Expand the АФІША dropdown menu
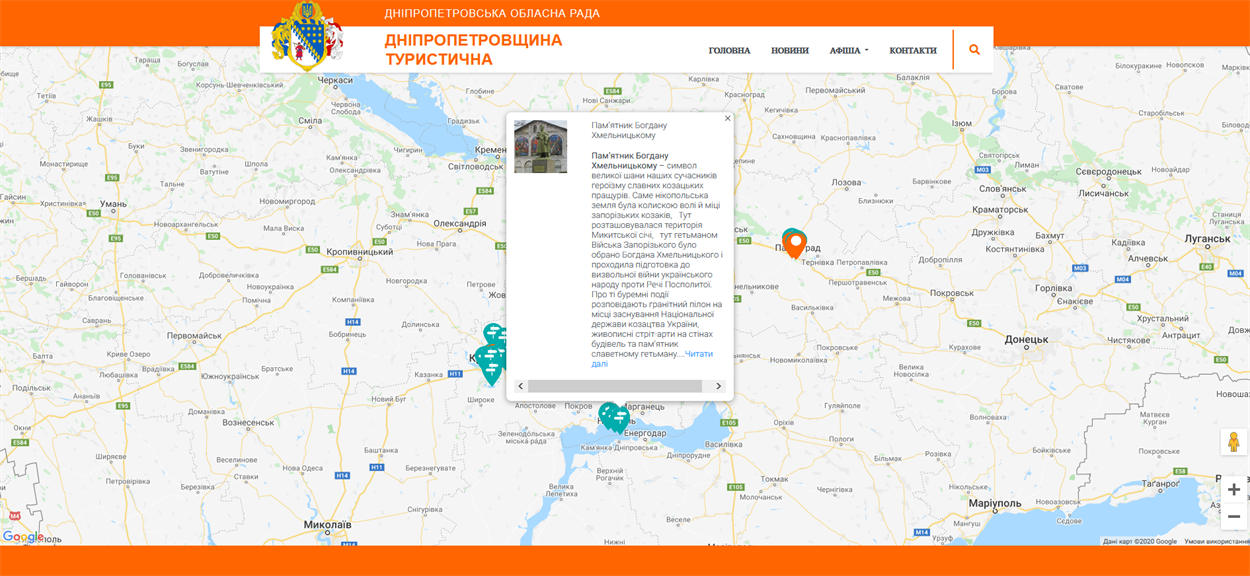The height and width of the screenshot is (576, 1250). click(x=848, y=50)
